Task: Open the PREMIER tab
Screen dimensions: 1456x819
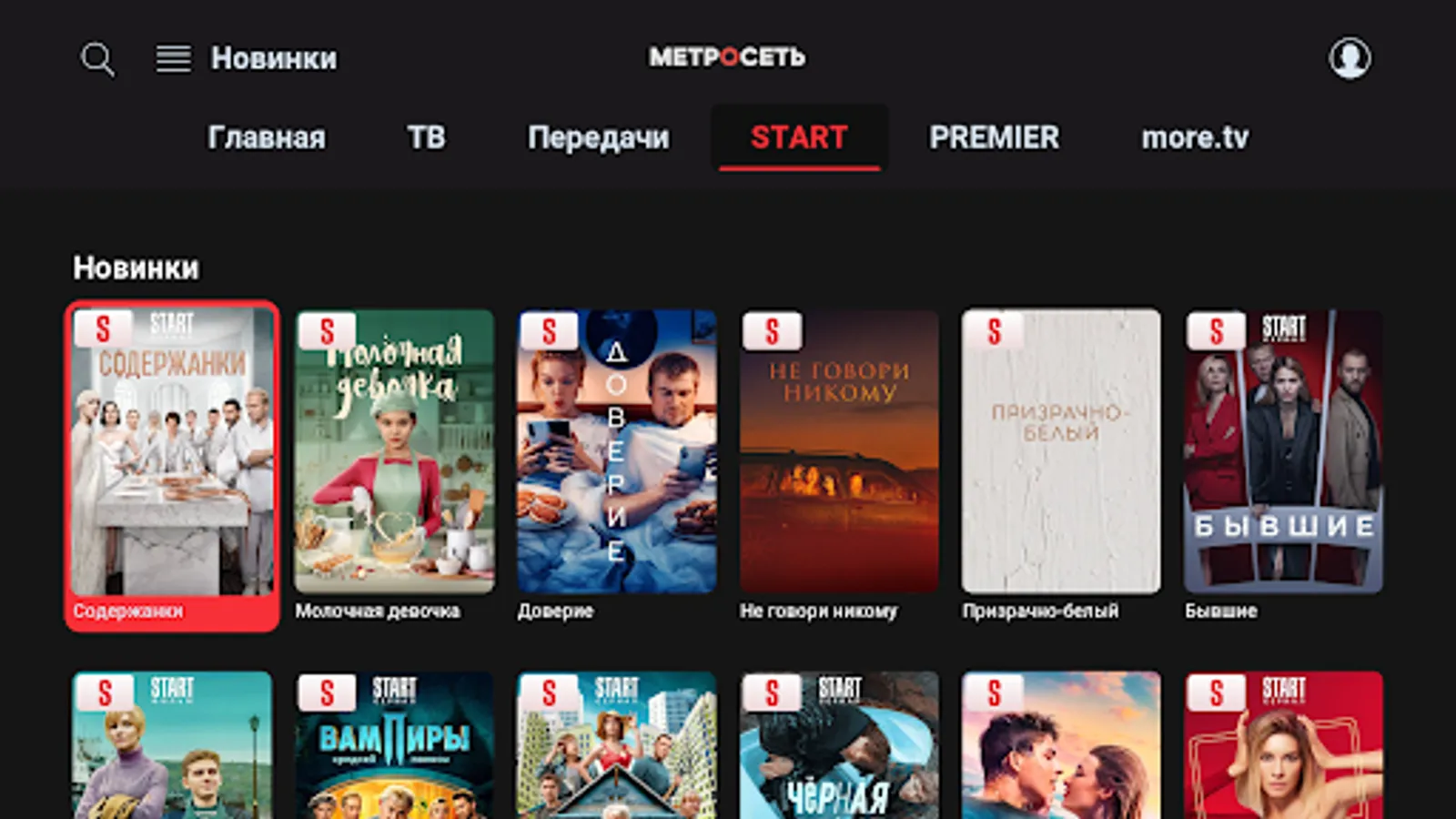Action: tap(994, 137)
